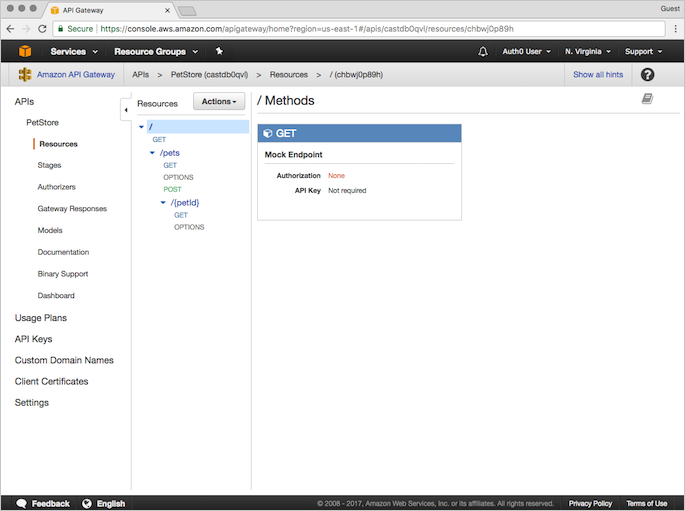Open Custom Domain Names in the sidebar
This screenshot has width=685, height=511.
(x=64, y=360)
